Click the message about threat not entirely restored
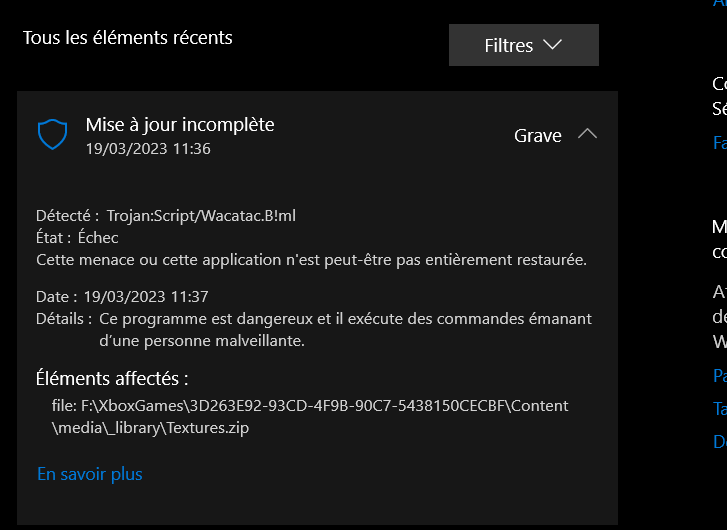727x530 pixels. click(x=311, y=260)
